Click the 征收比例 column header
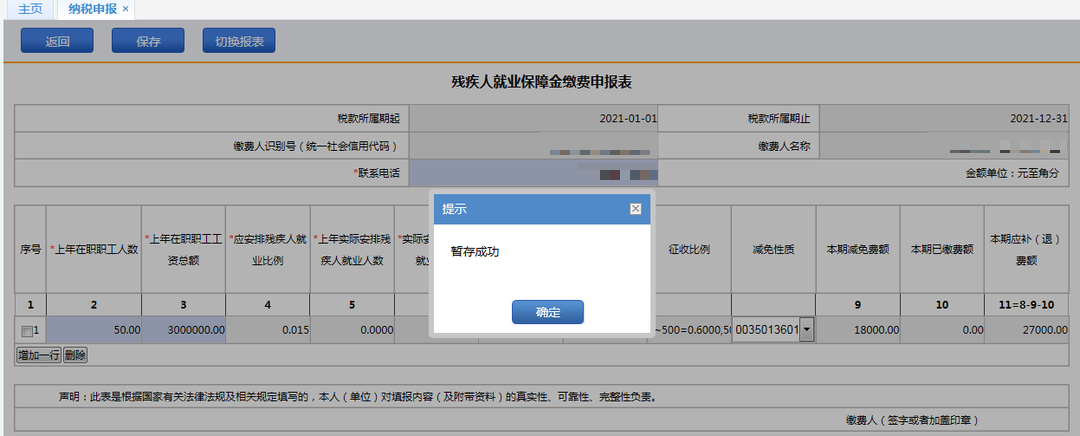Viewport: 1080px width, 436px height. pyautogui.click(x=689, y=249)
